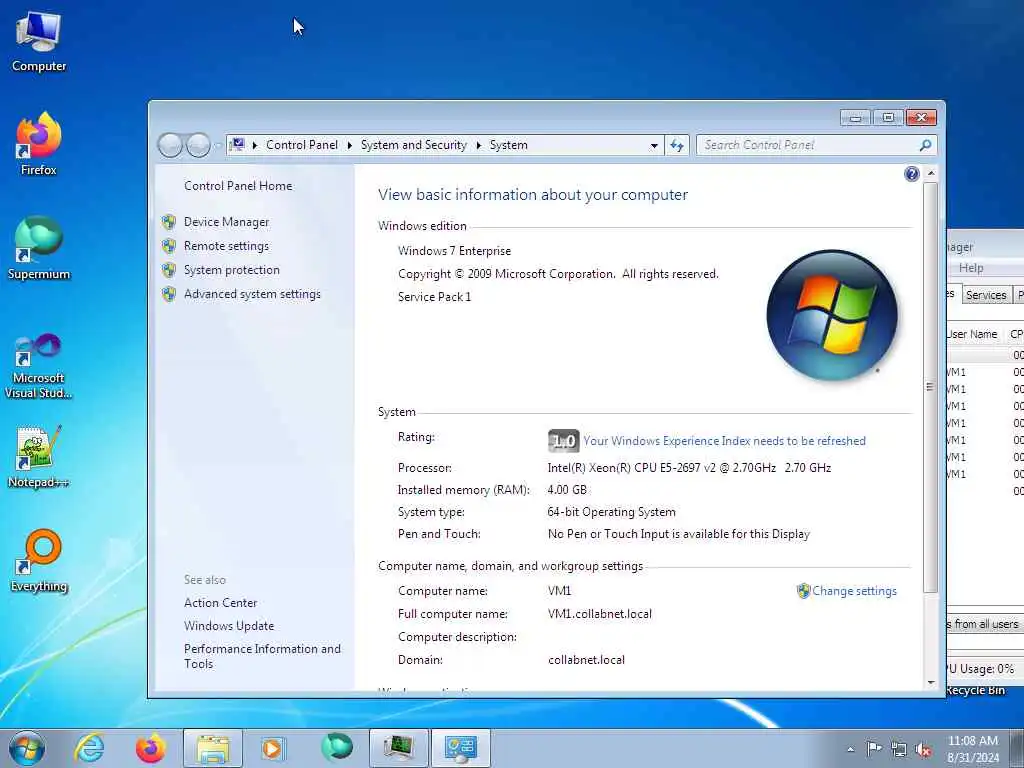
Task: Open Device Manager link
Action: [x=226, y=222]
